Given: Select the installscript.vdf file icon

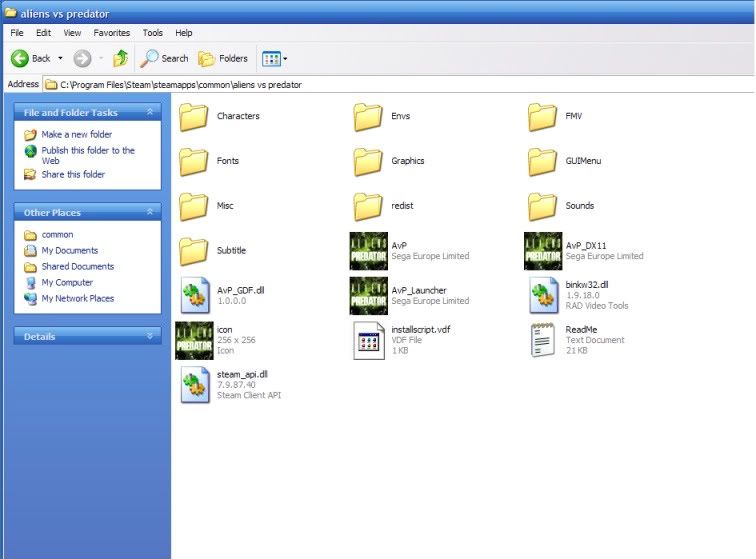Looking at the screenshot, I should click(369, 341).
